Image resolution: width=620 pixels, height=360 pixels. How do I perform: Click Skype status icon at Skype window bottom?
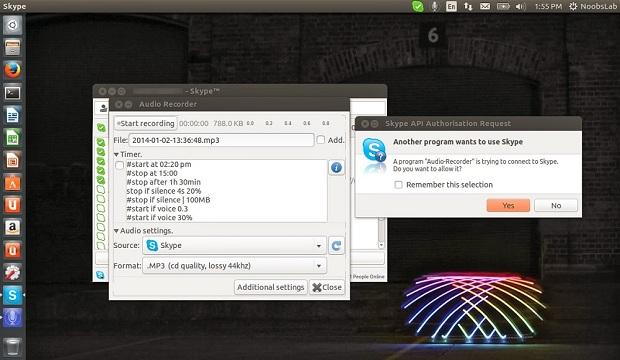(100, 275)
